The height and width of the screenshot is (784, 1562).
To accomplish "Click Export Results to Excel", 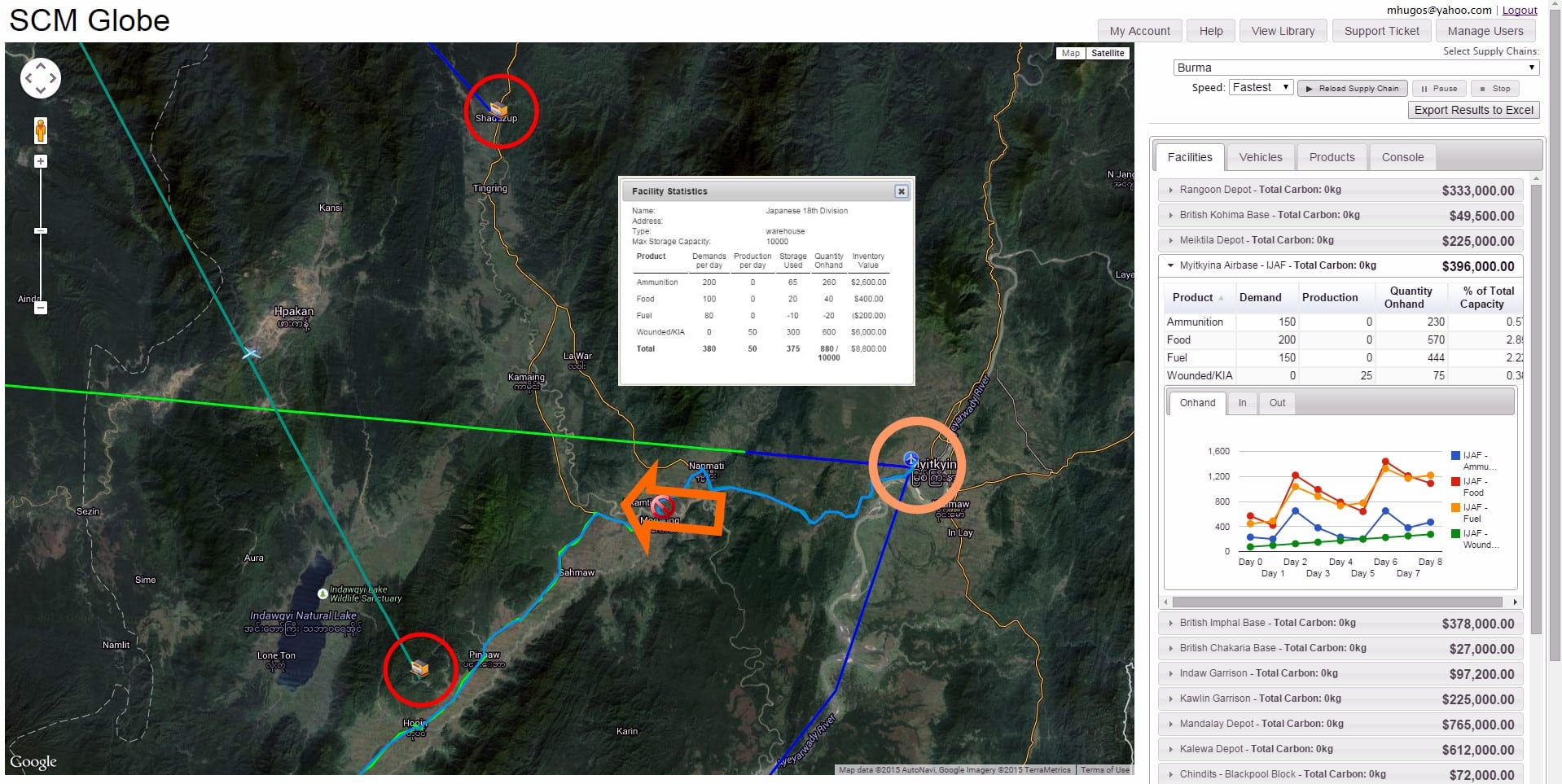I will [x=1473, y=110].
